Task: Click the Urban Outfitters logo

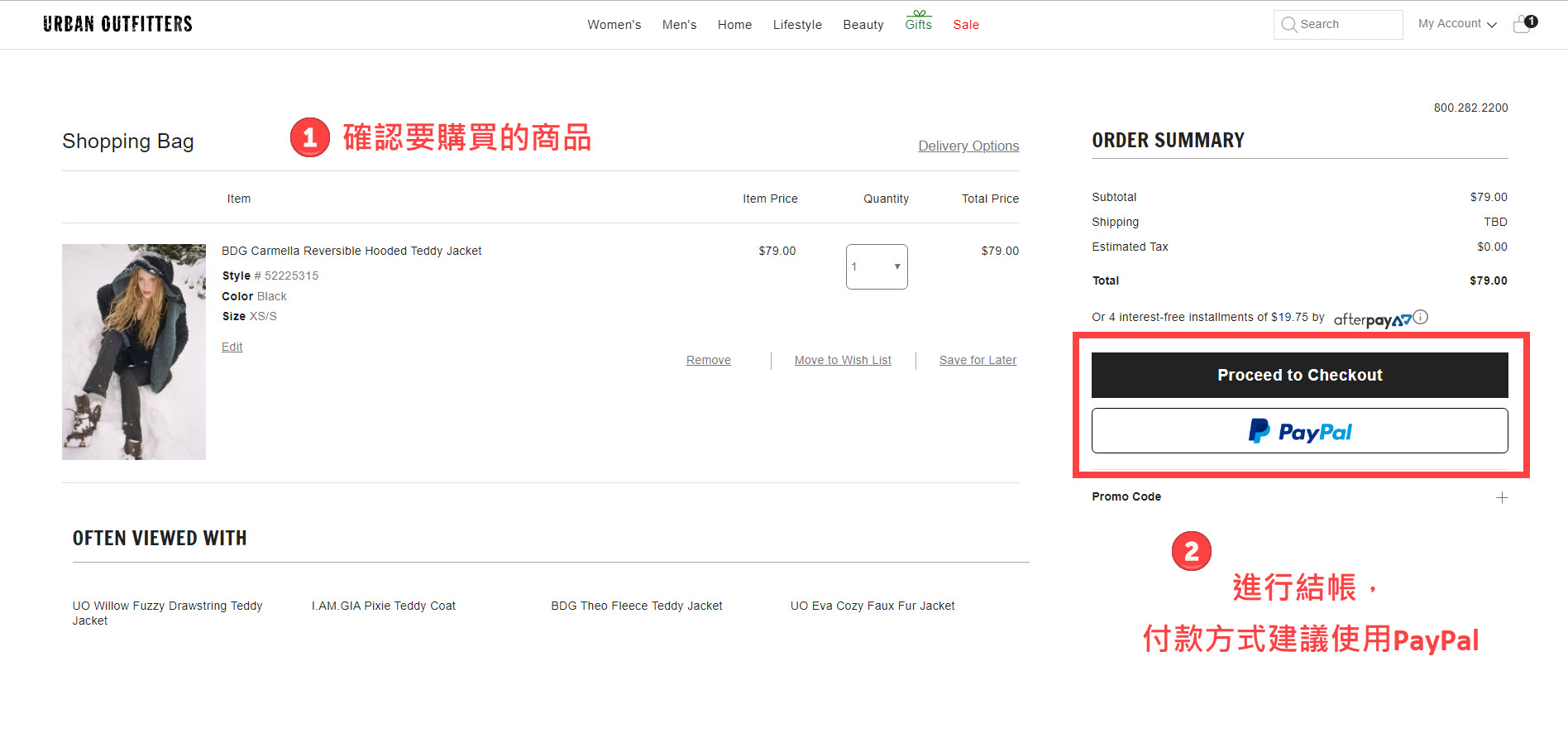Action: coord(117,24)
